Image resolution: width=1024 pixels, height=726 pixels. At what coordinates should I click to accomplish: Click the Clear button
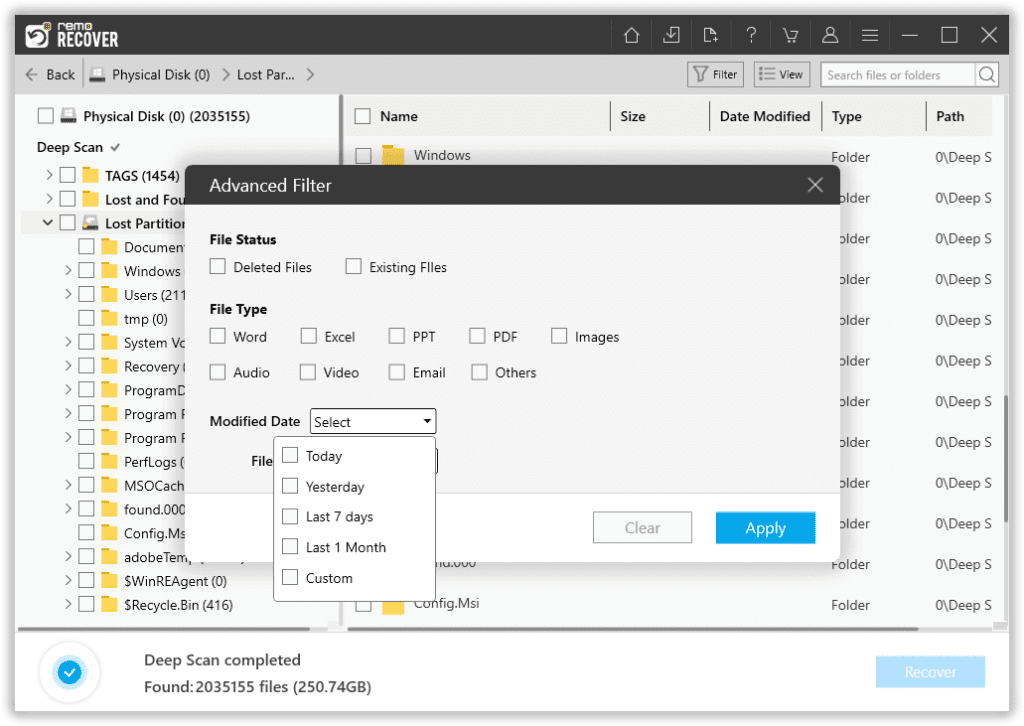coord(642,527)
